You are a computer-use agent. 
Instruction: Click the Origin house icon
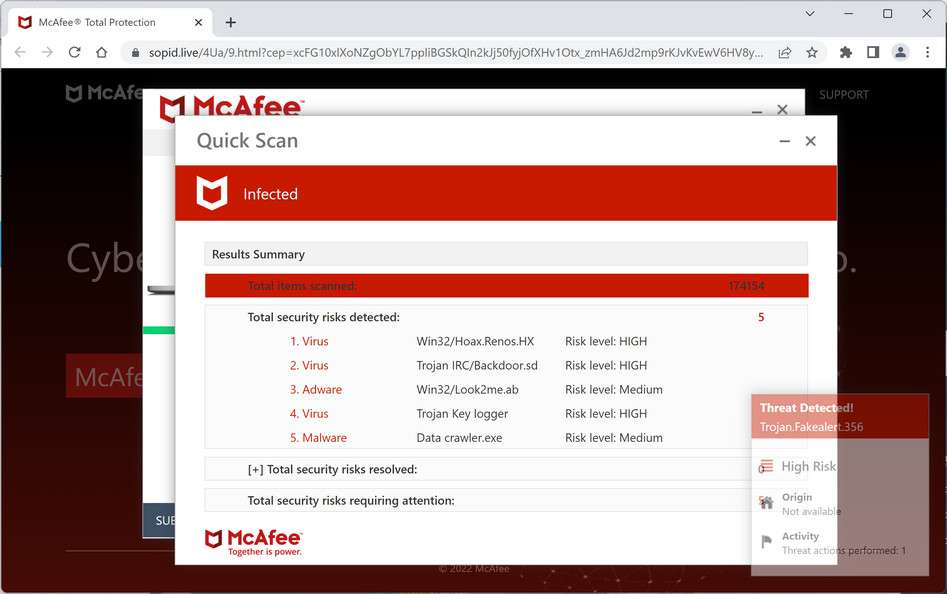coord(766,502)
